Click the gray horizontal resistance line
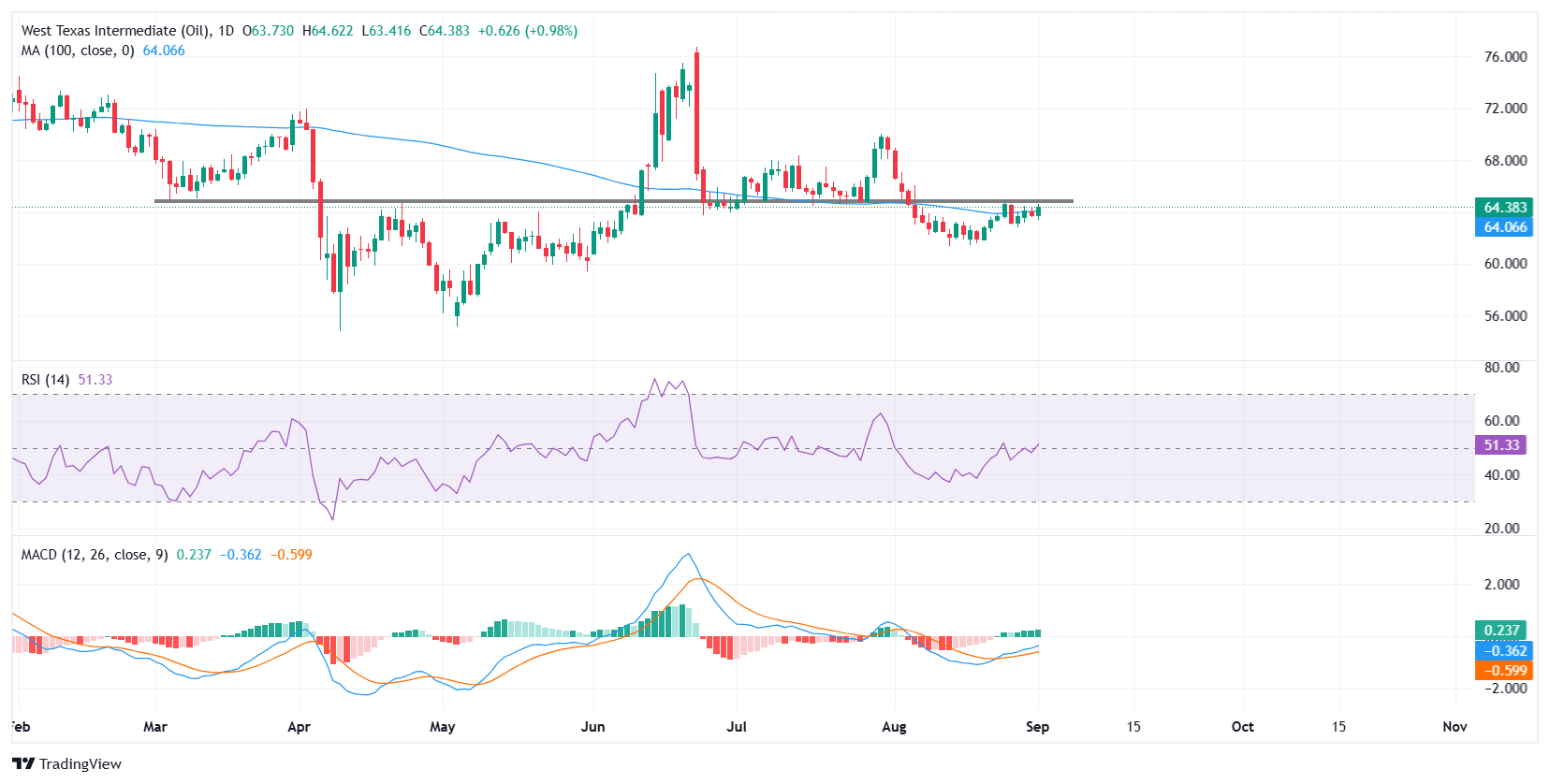1550x784 pixels. coord(614,201)
